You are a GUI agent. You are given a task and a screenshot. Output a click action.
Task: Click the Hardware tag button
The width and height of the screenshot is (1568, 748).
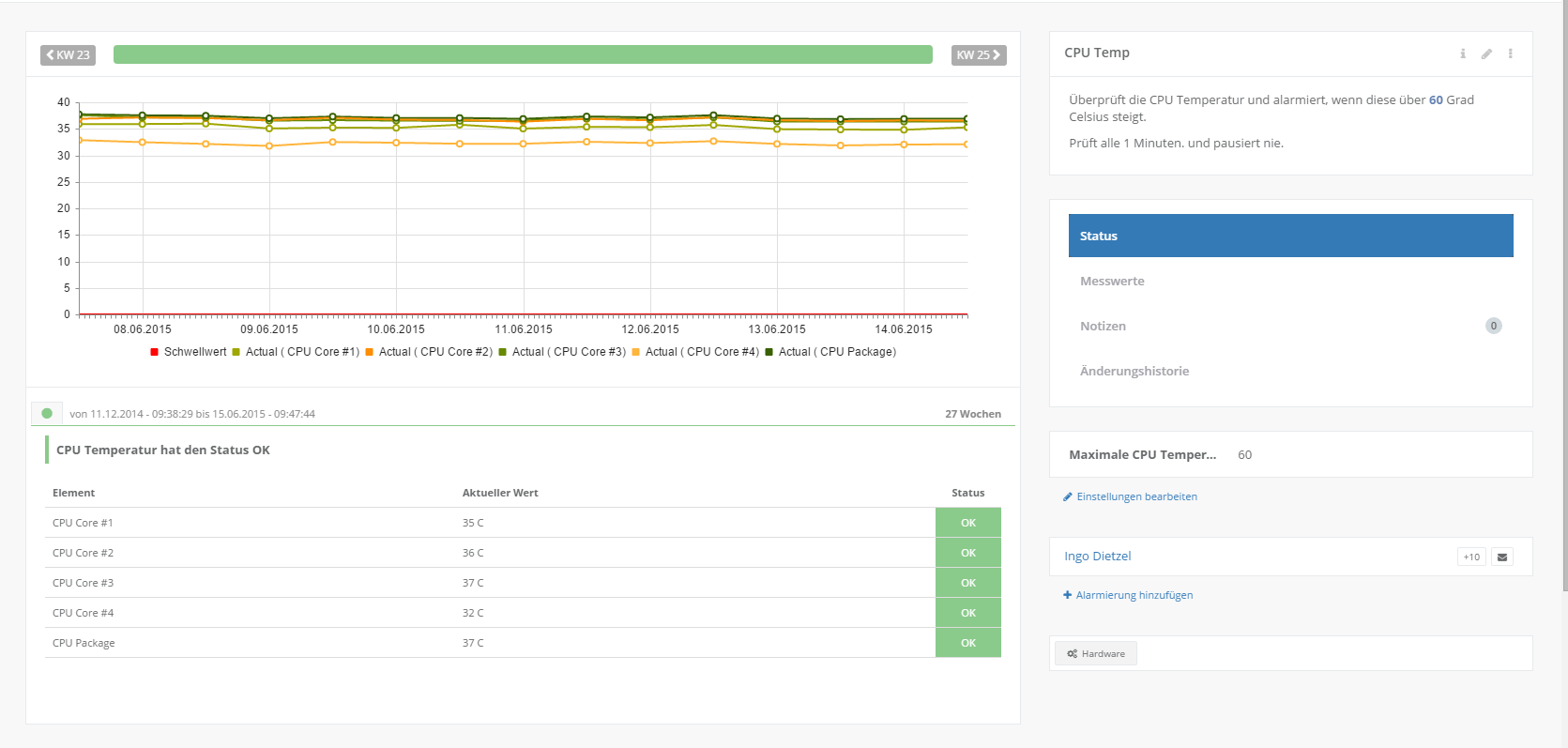(1096, 653)
